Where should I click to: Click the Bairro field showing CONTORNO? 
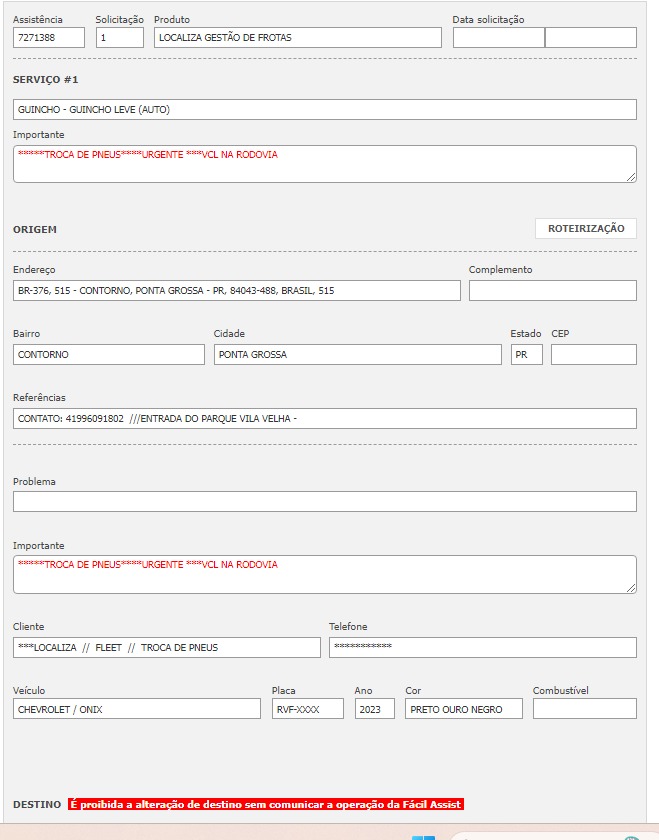pos(108,355)
